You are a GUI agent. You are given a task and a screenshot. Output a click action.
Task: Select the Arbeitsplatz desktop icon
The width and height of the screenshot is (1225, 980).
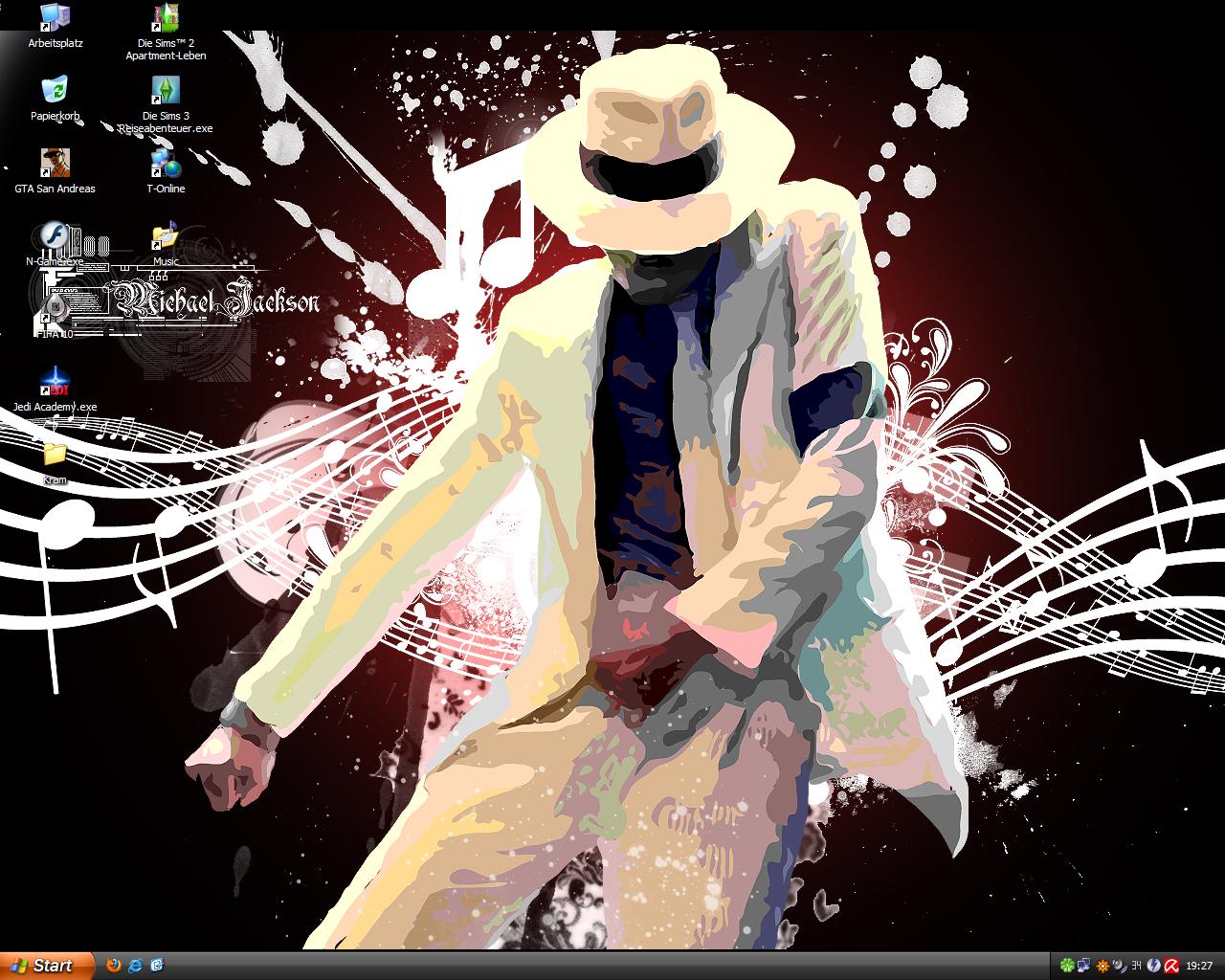[x=56, y=18]
